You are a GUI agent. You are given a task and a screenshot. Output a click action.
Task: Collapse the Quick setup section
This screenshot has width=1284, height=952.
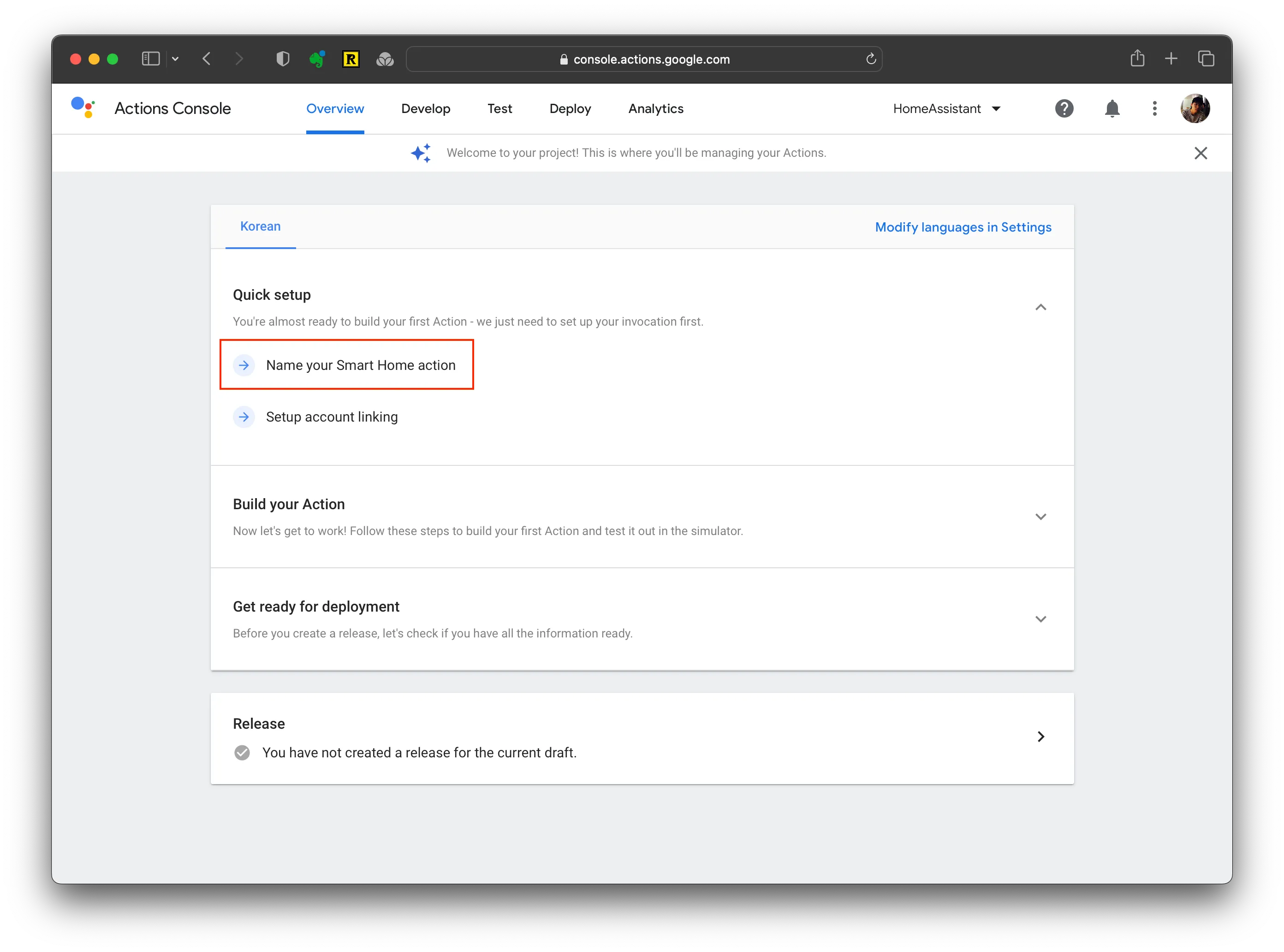click(x=1040, y=307)
